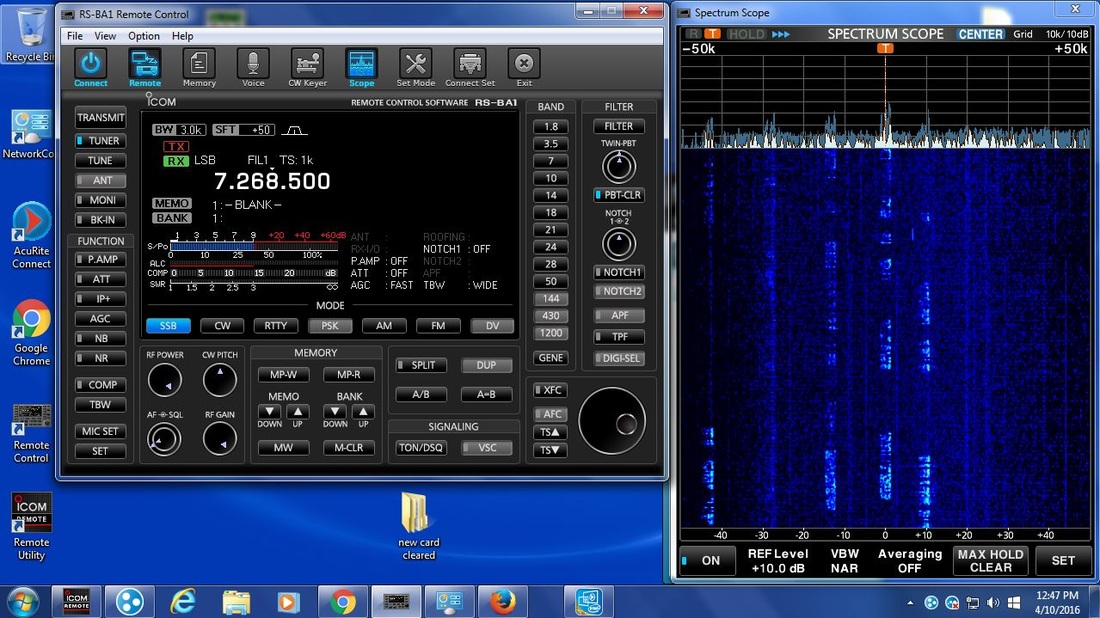The width and height of the screenshot is (1100, 618).
Task: Click the 7.268.500 frequency display
Action: click(x=271, y=181)
